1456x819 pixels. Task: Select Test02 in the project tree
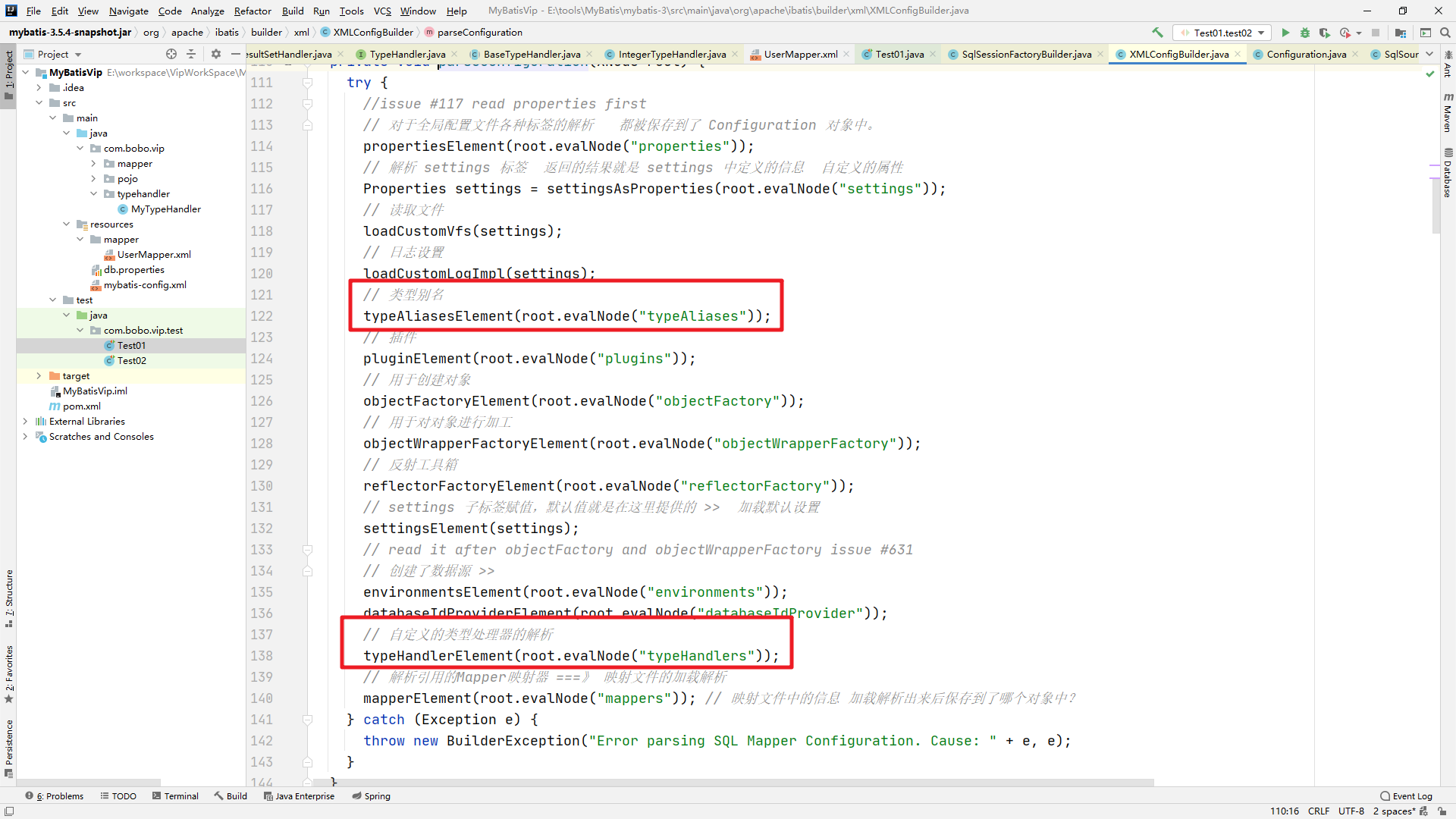[x=131, y=360]
